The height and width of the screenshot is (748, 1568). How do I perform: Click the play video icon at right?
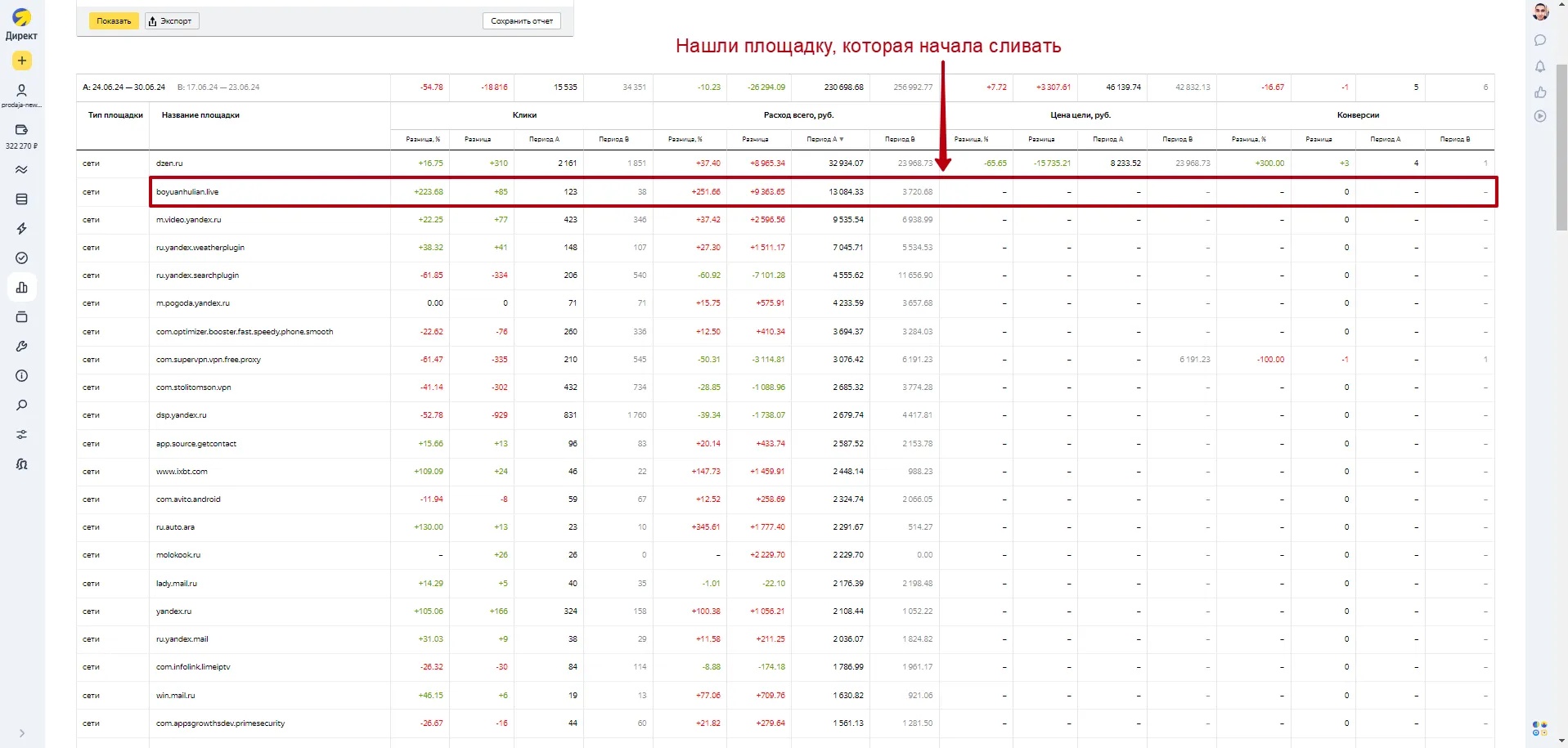pyautogui.click(x=1540, y=116)
